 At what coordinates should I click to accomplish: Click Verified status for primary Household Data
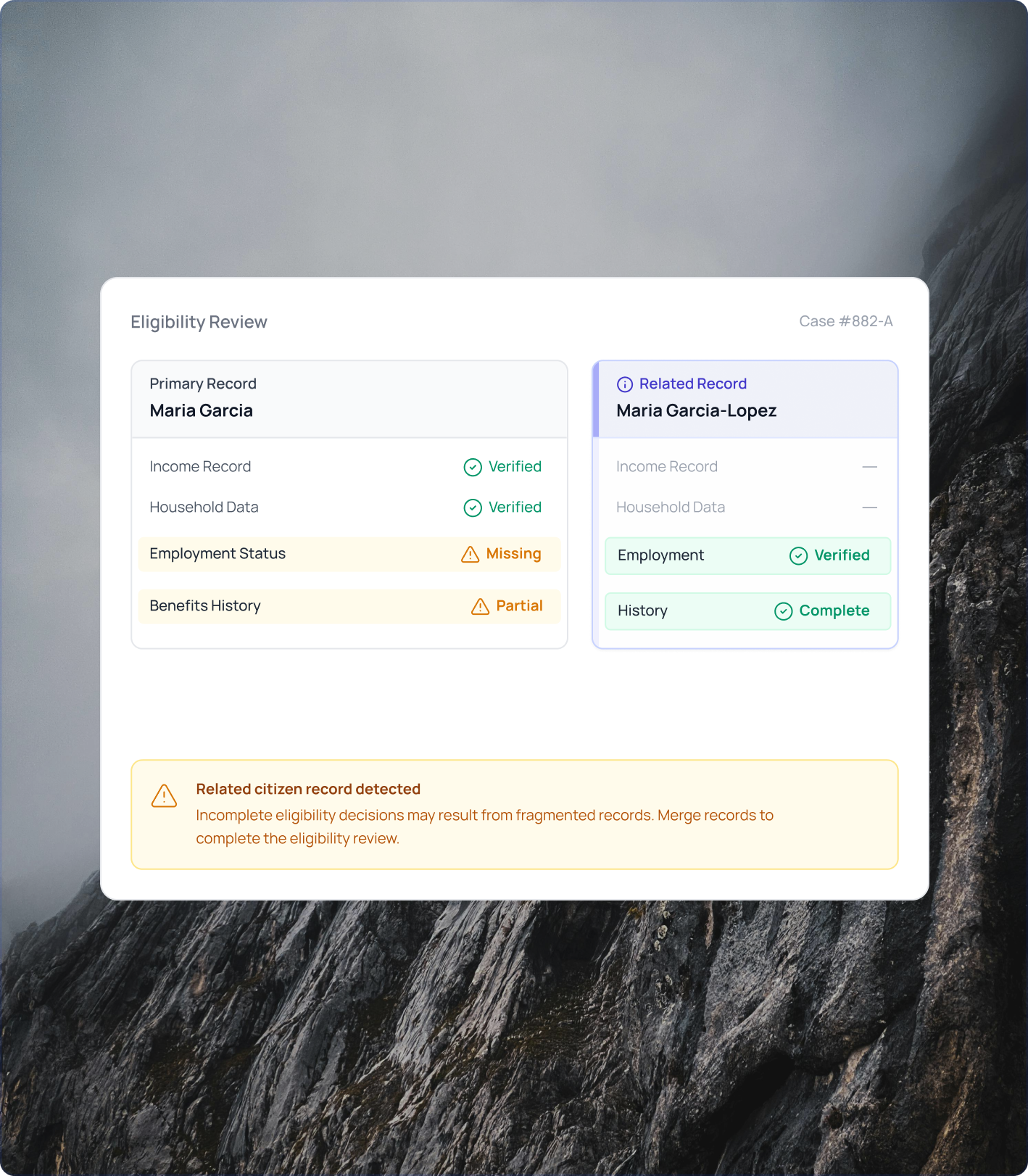click(515, 507)
